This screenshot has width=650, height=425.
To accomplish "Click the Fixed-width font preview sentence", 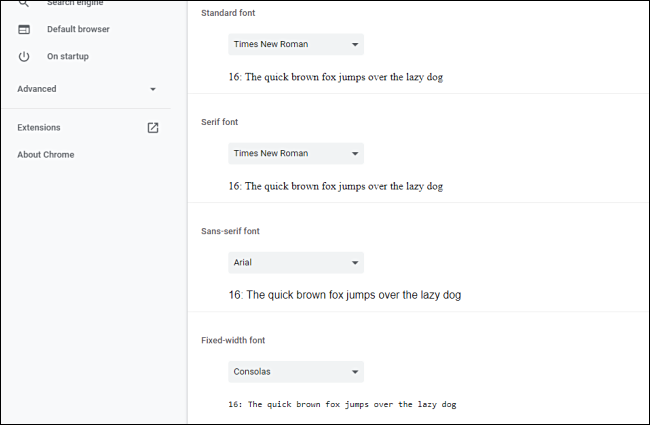I will (342, 404).
